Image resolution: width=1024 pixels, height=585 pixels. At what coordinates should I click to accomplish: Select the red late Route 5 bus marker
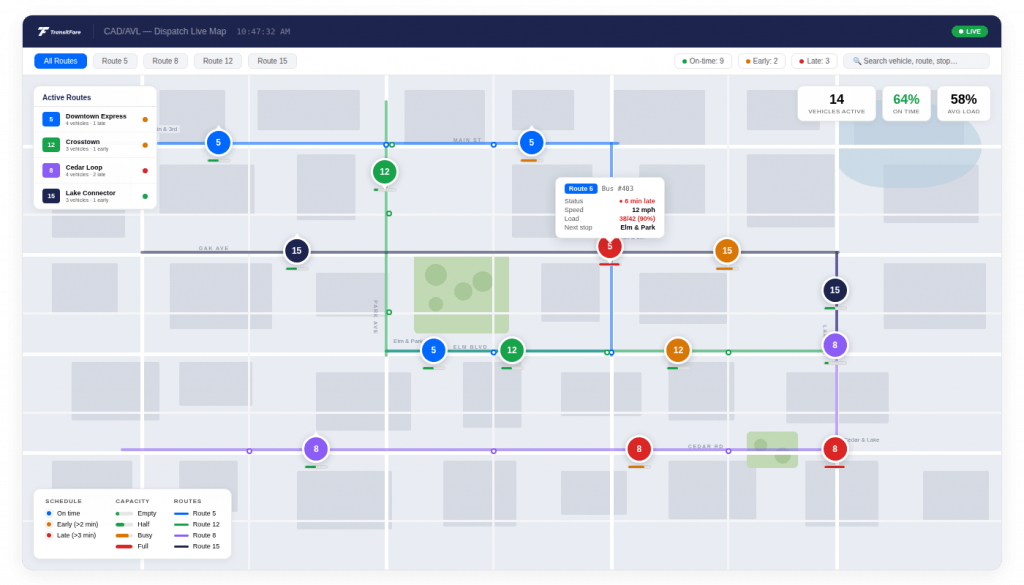tap(609, 246)
